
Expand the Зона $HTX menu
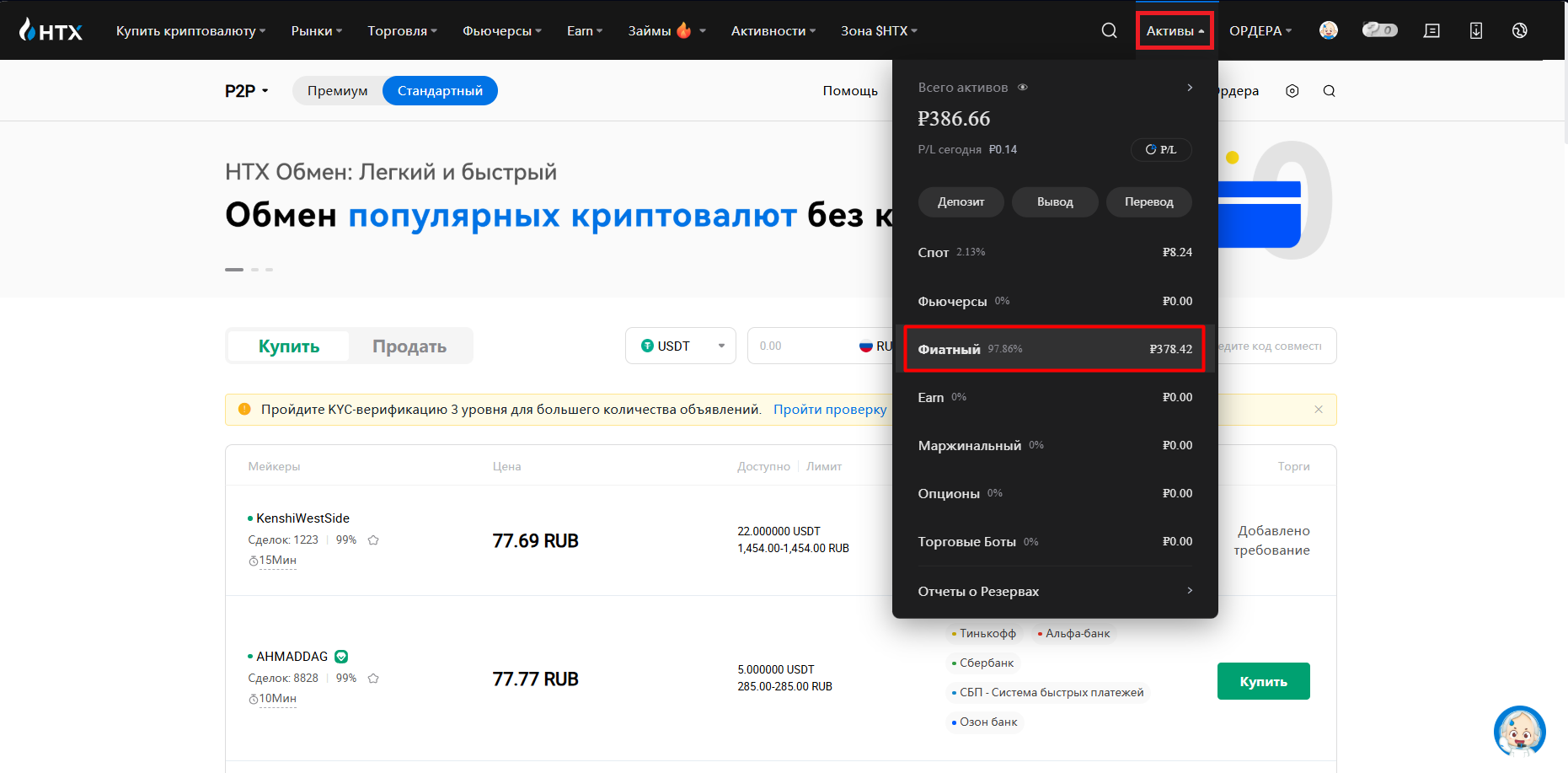pos(880,30)
